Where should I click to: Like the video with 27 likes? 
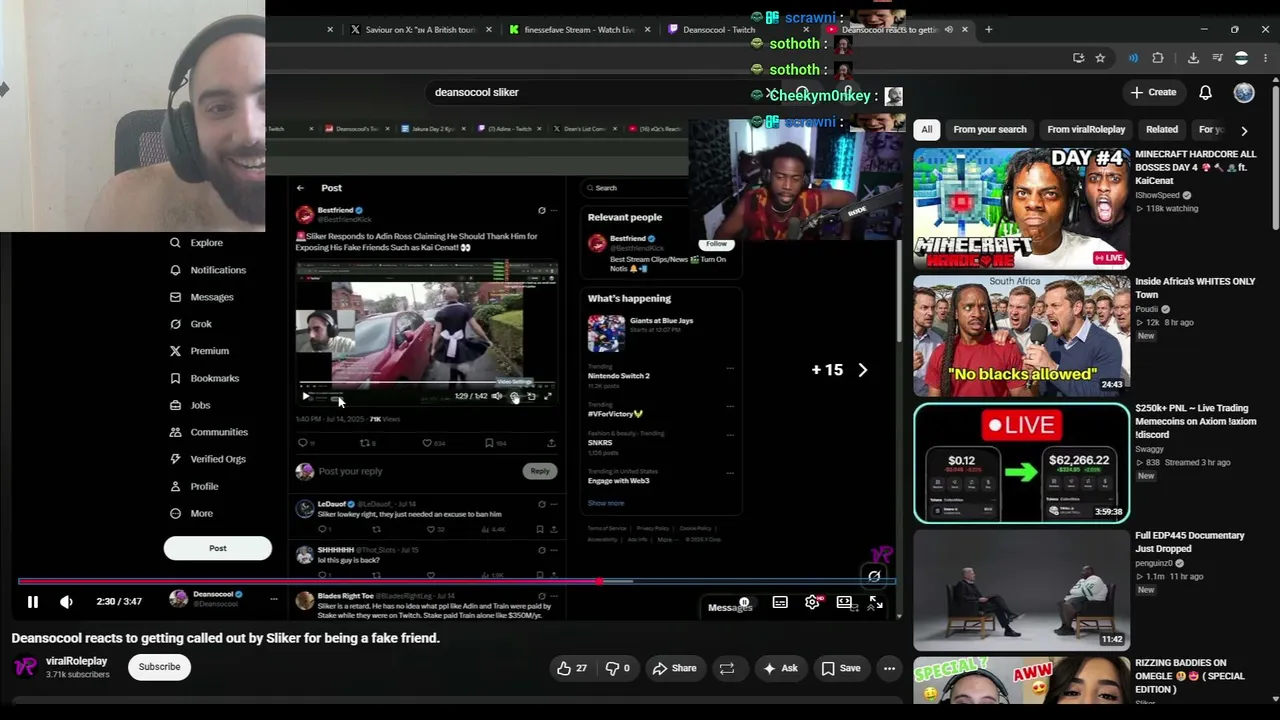click(x=571, y=668)
